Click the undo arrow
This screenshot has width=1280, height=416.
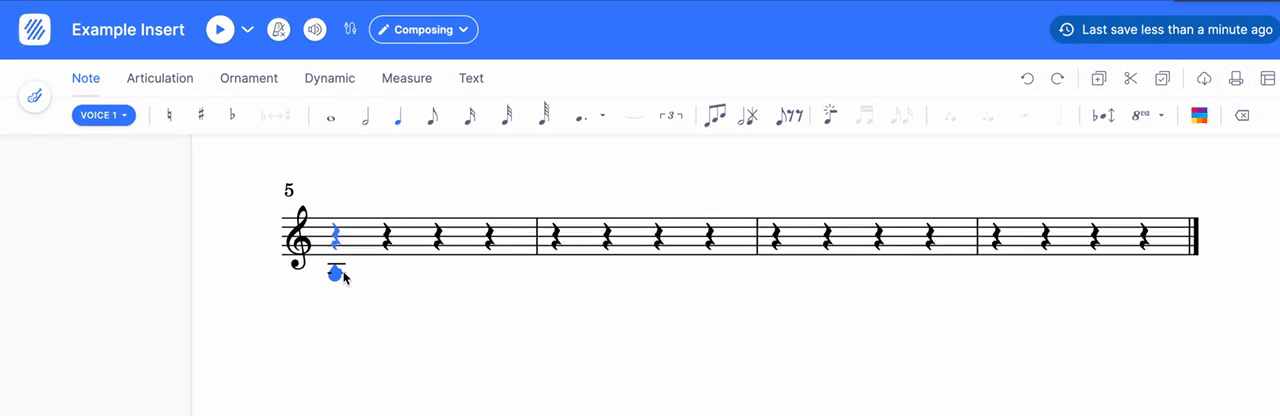pos(1027,78)
